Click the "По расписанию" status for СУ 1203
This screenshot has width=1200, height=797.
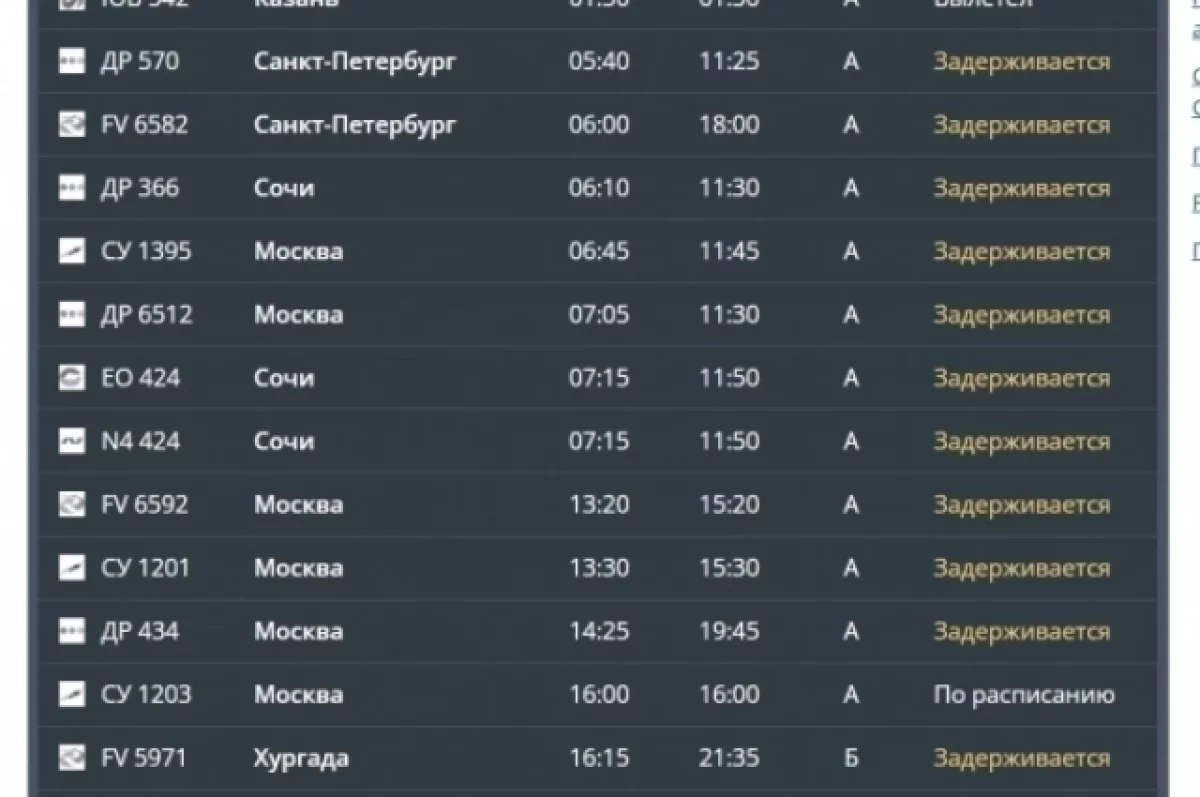point(1023,695)
